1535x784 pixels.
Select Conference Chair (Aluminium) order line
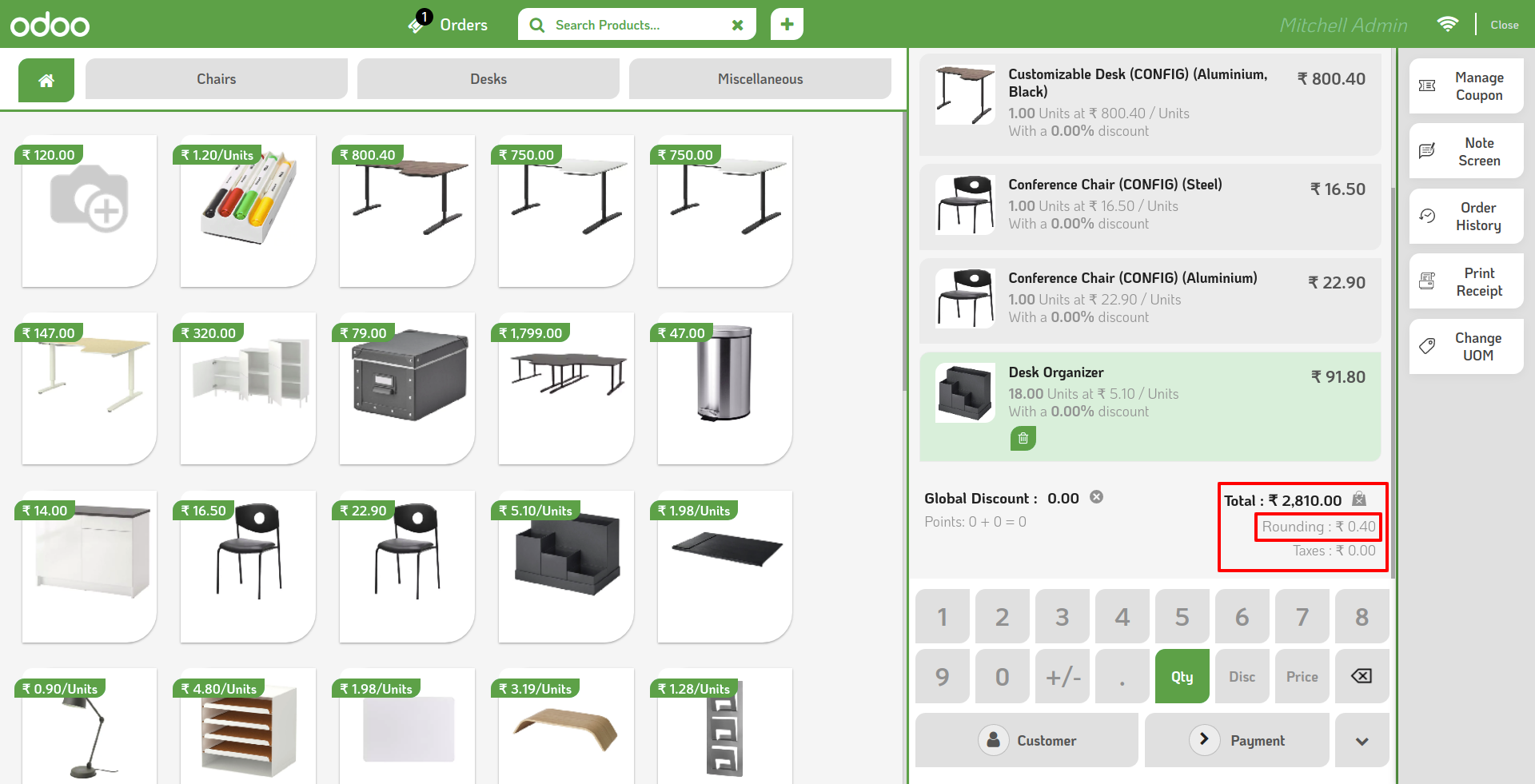pyautogui.click(x=1150, y=300)
